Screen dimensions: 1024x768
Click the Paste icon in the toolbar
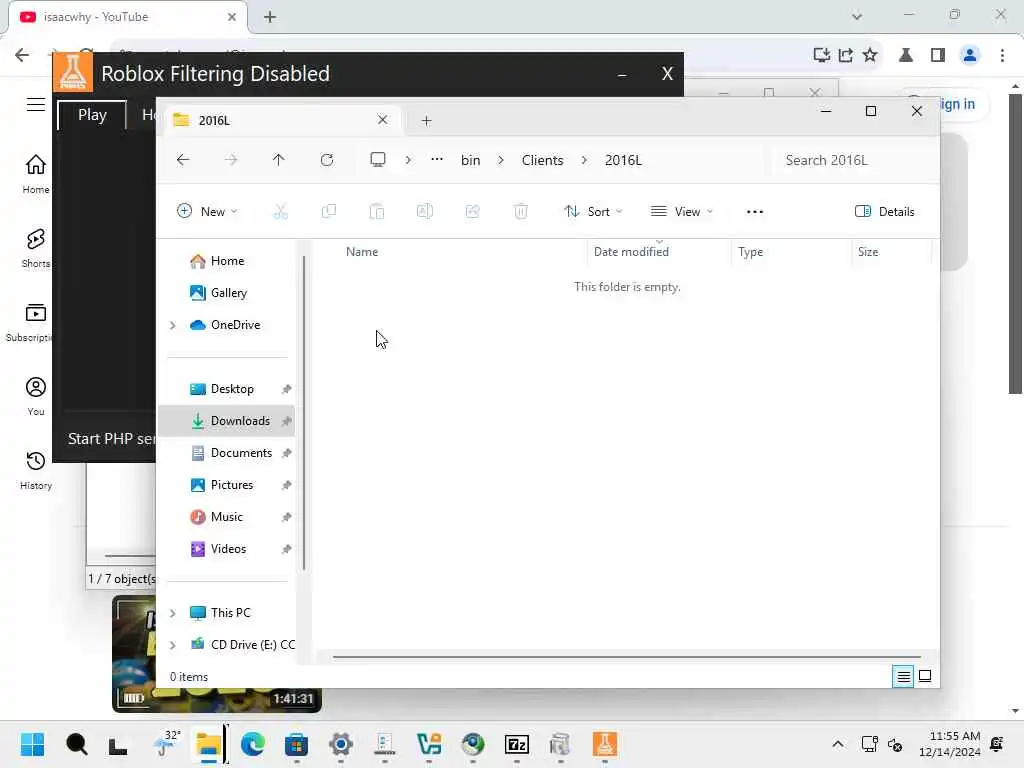click(377, 212)
